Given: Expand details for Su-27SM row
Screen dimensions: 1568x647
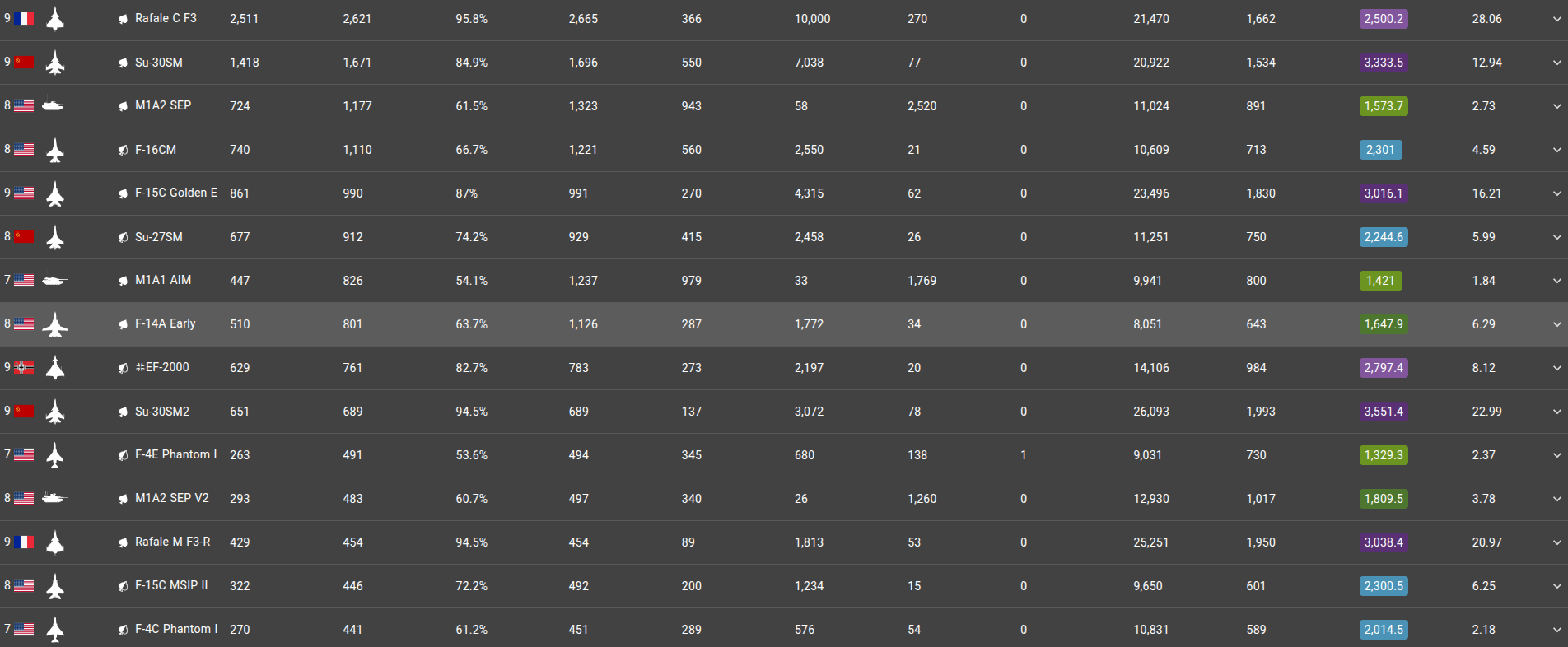Looking at the screenshot, I should pos(1556,237).
